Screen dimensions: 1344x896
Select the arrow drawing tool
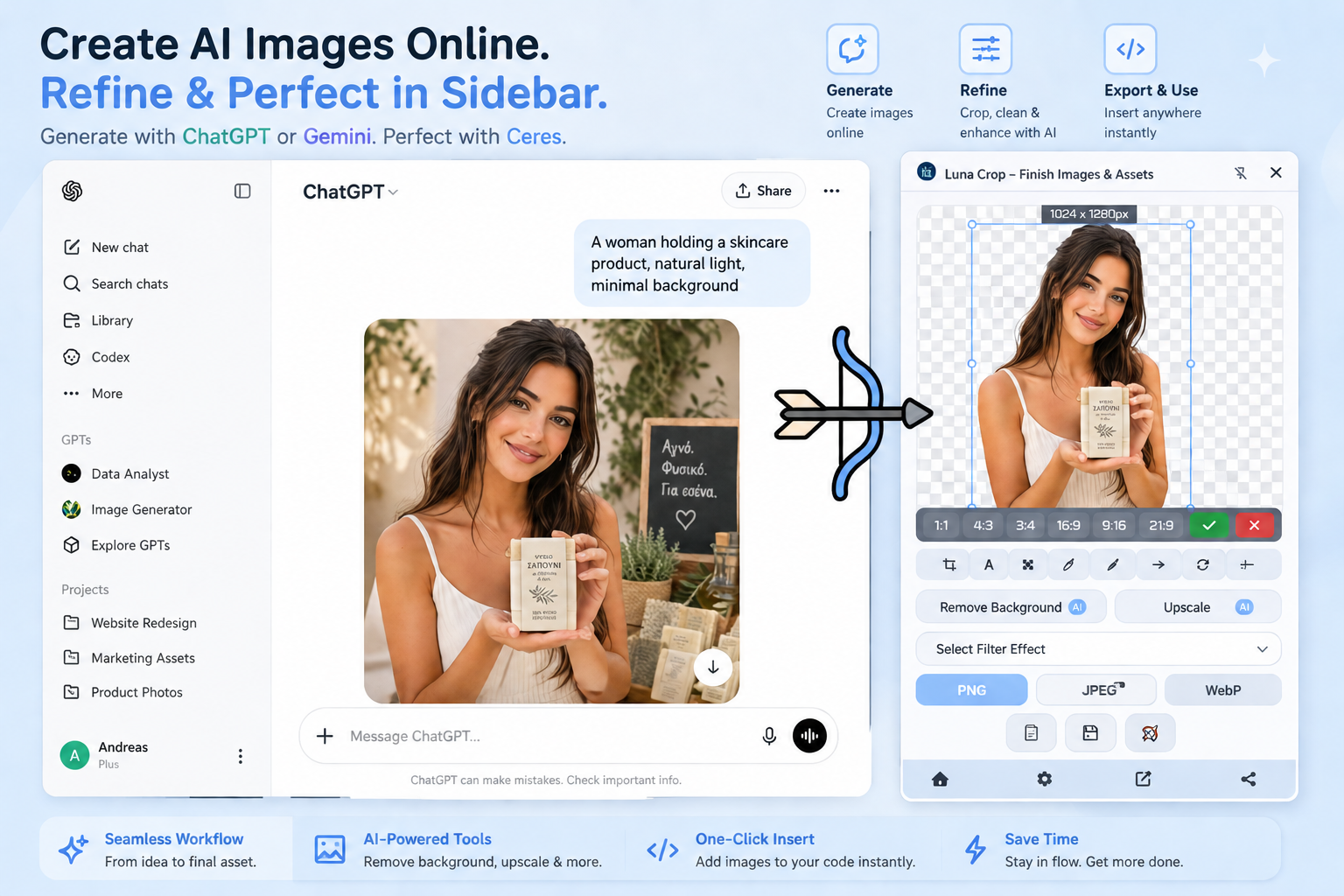click(1158, 565)
